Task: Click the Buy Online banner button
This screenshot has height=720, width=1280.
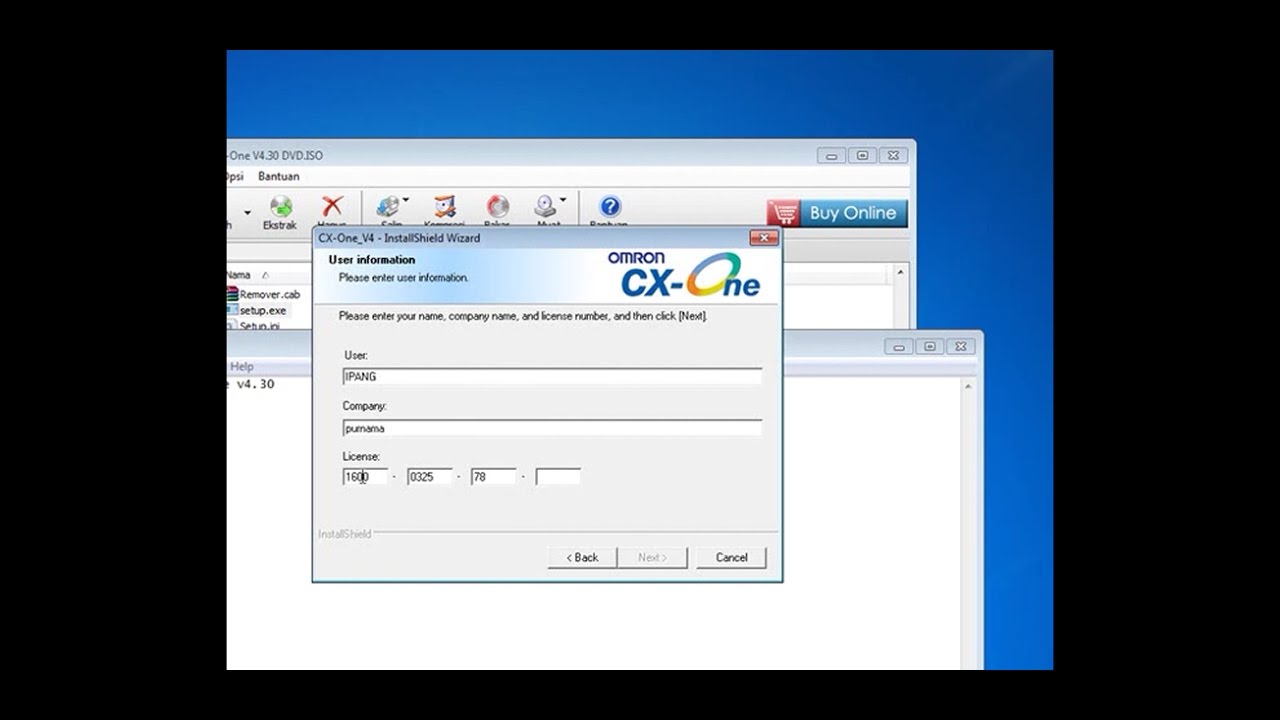Action: tap(838, 213)
